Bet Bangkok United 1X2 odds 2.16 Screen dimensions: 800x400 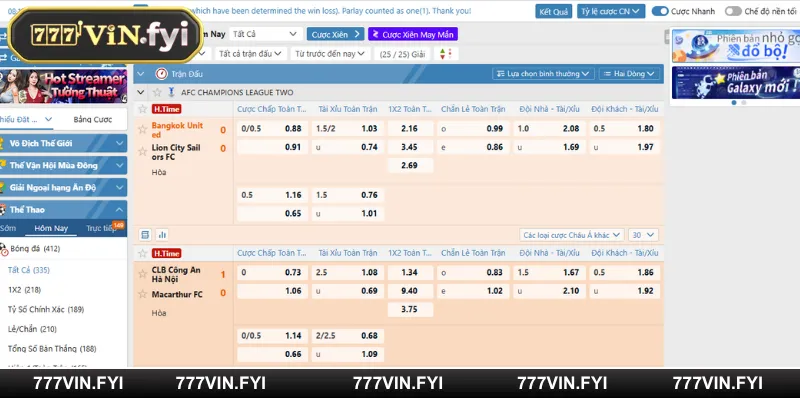(410, 129)
